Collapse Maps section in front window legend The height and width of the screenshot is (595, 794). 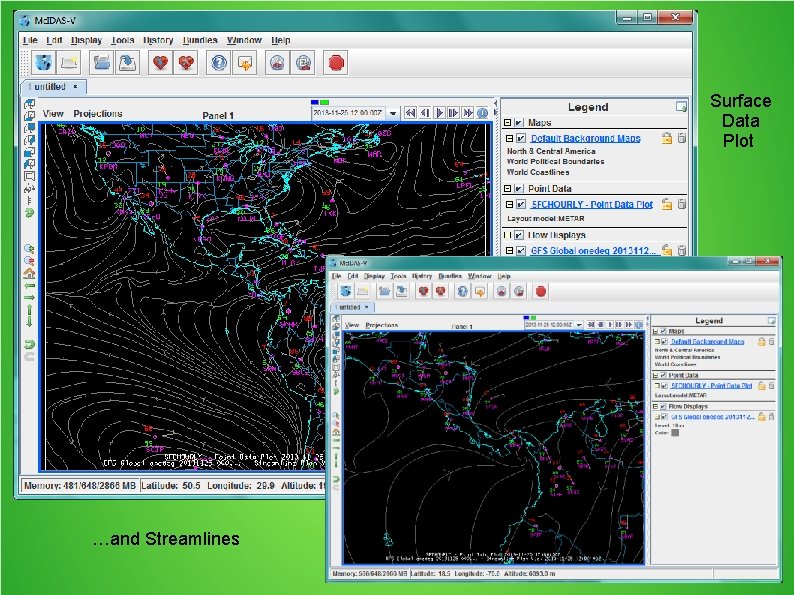(x=654, y=332)
